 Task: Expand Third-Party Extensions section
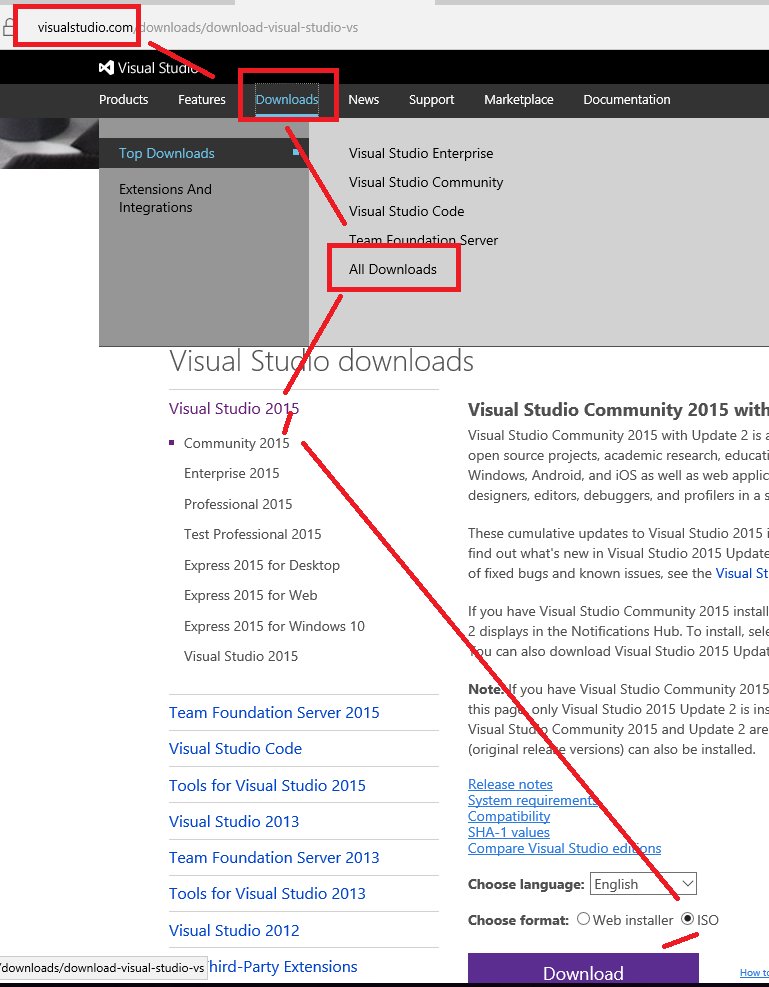(282, 966)
